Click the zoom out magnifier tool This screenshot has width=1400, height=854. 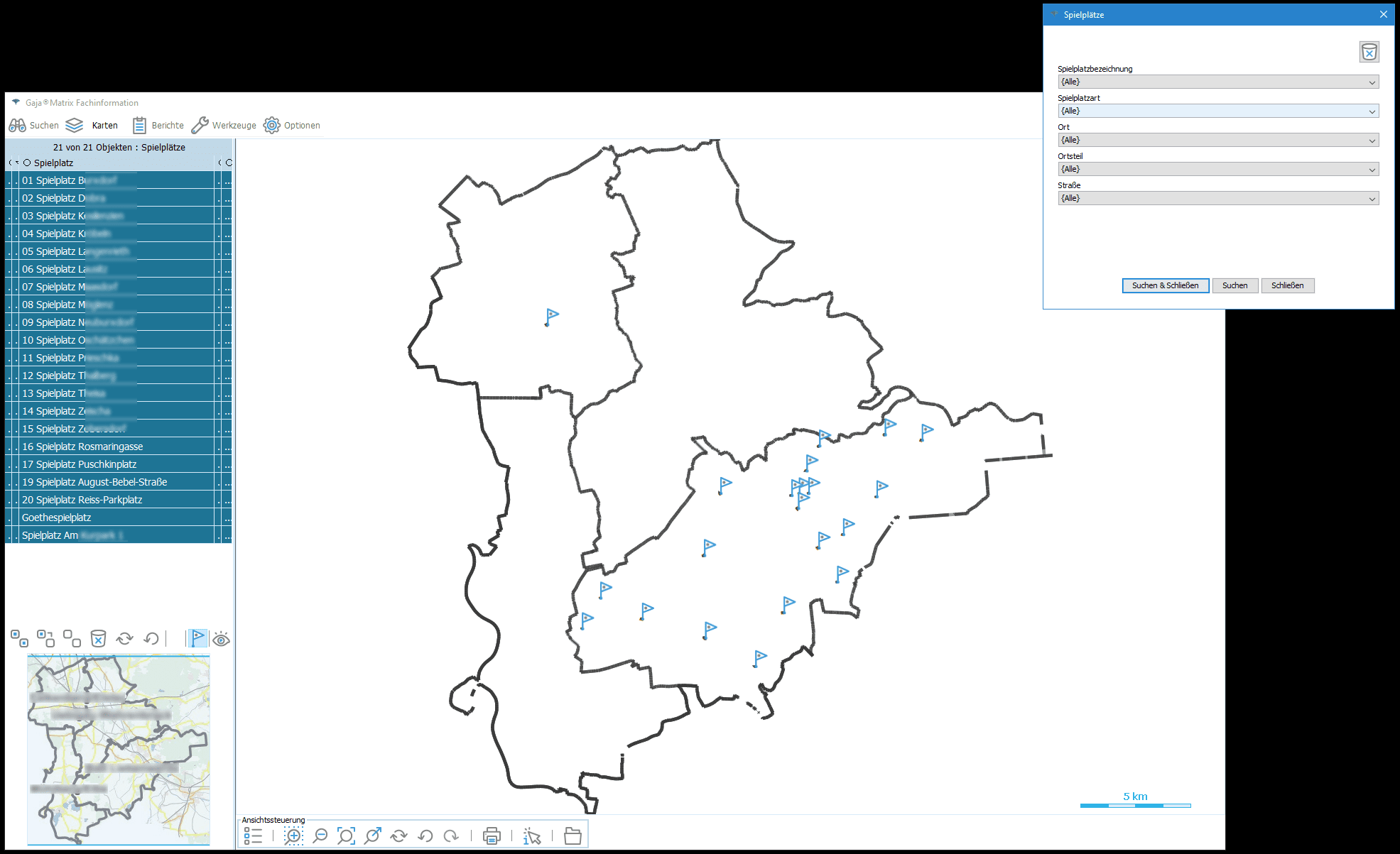320,836
